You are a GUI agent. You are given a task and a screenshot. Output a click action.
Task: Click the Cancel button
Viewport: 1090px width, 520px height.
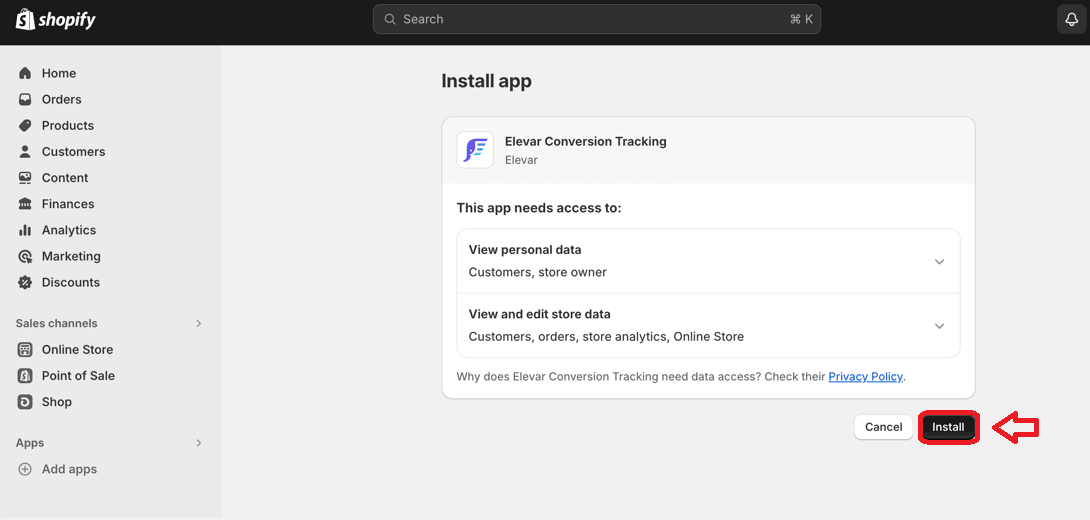click(884, 427)
